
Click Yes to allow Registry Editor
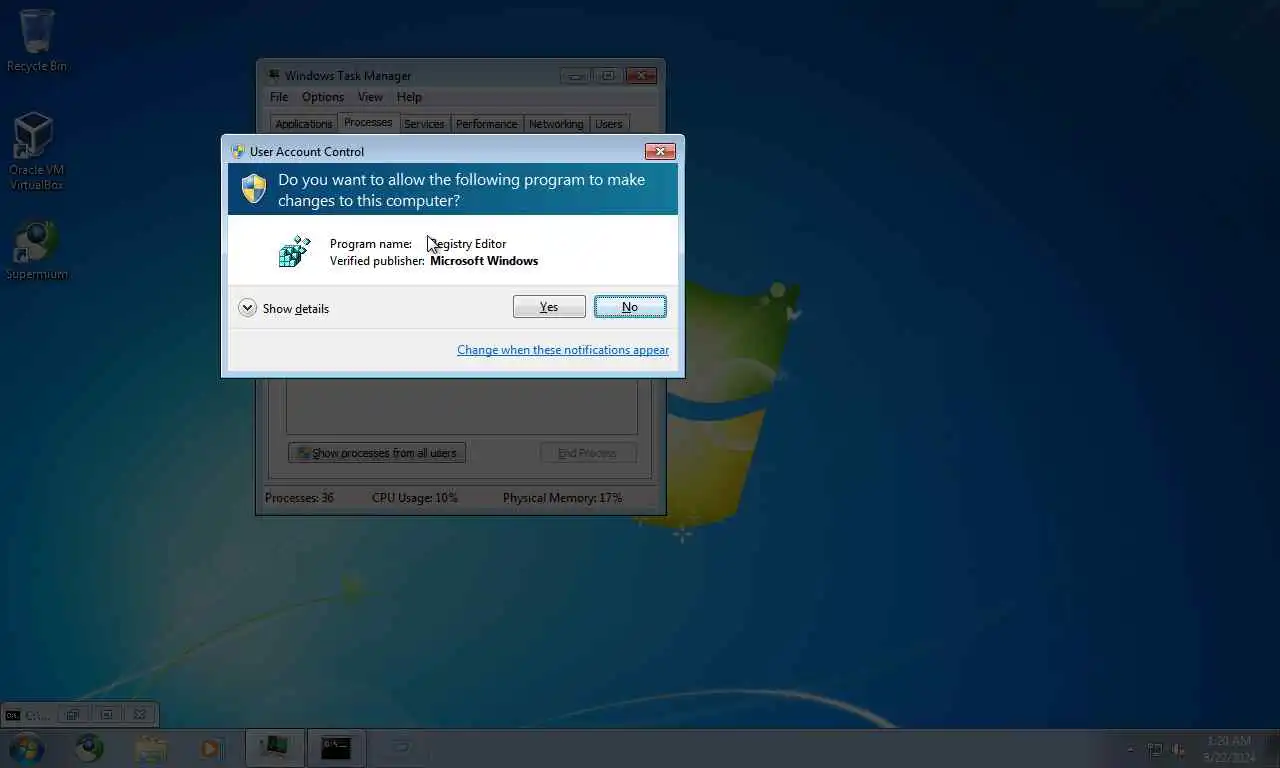pos(549,307)
